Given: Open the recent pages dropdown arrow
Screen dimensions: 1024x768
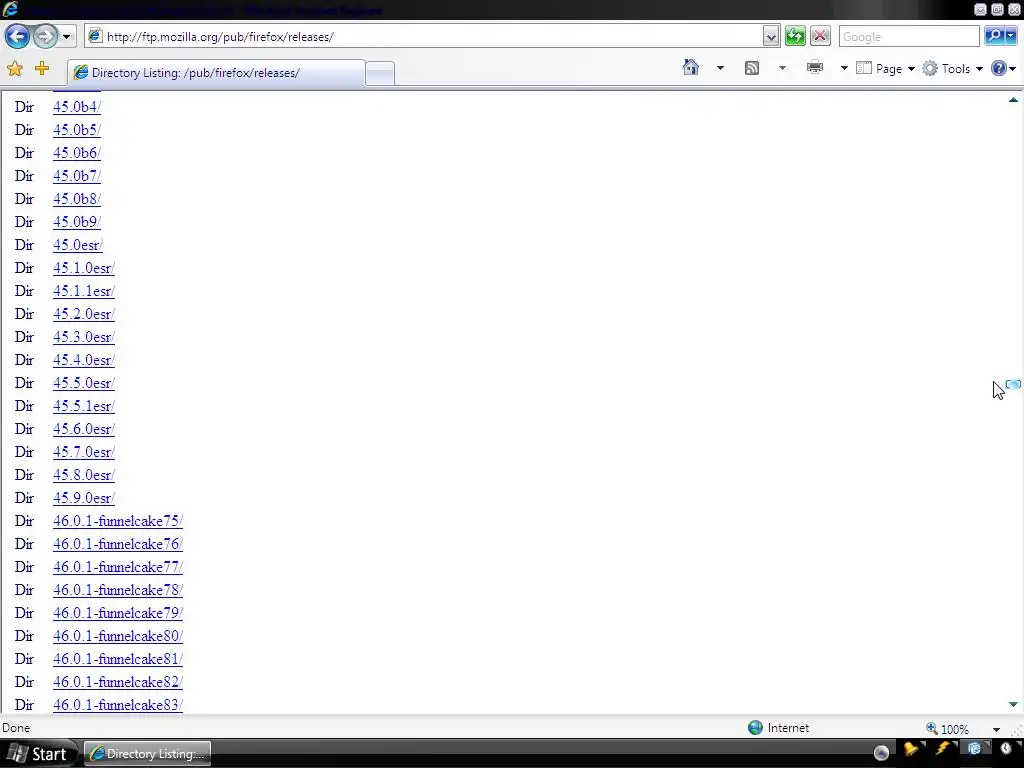Looking at the screenshot, I should [67, 37].
